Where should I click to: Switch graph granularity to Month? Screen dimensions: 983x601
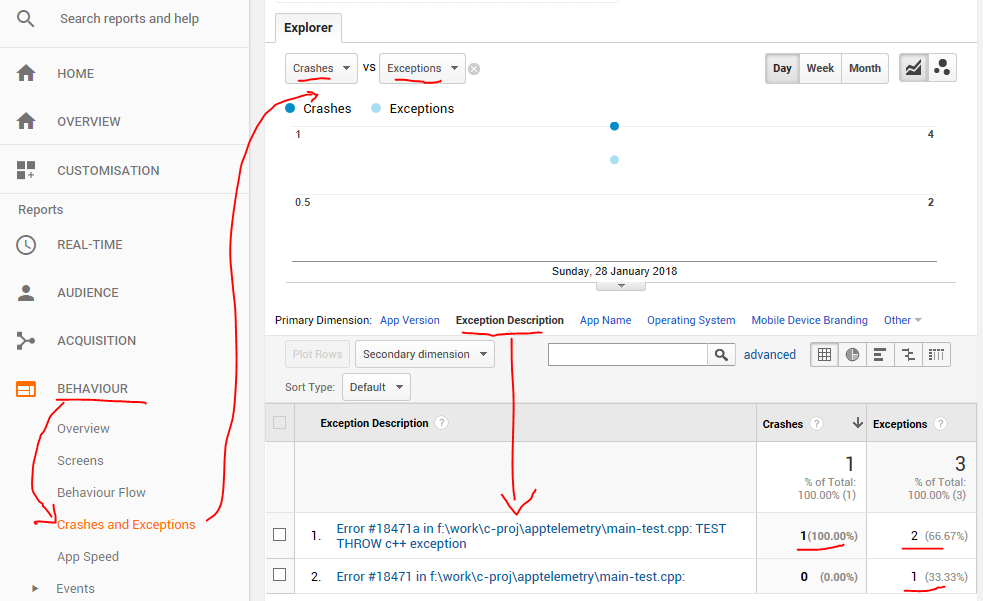(865, 68)
